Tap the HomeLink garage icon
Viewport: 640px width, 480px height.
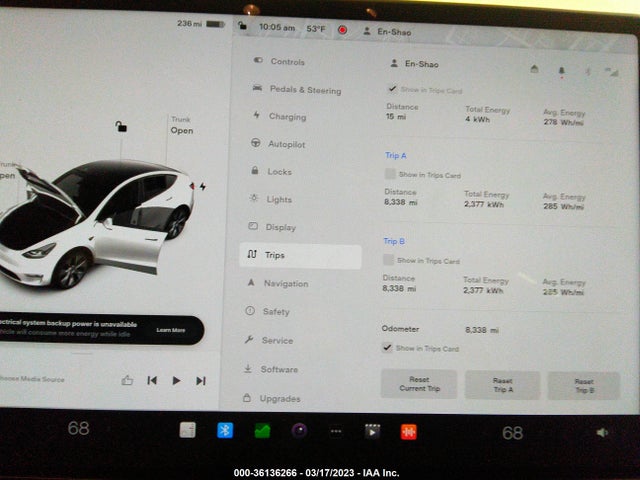tap(534, 69)
